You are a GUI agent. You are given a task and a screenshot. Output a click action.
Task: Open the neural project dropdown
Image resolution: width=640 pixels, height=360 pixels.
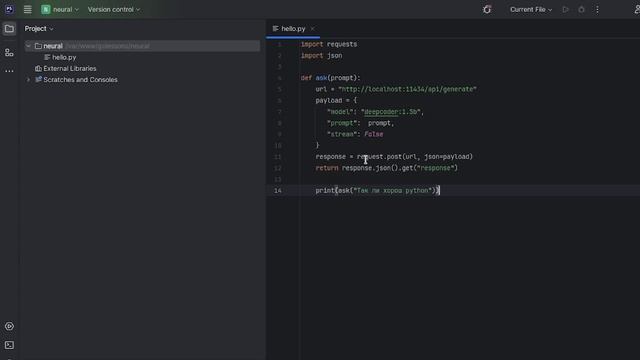pos(60,9)
